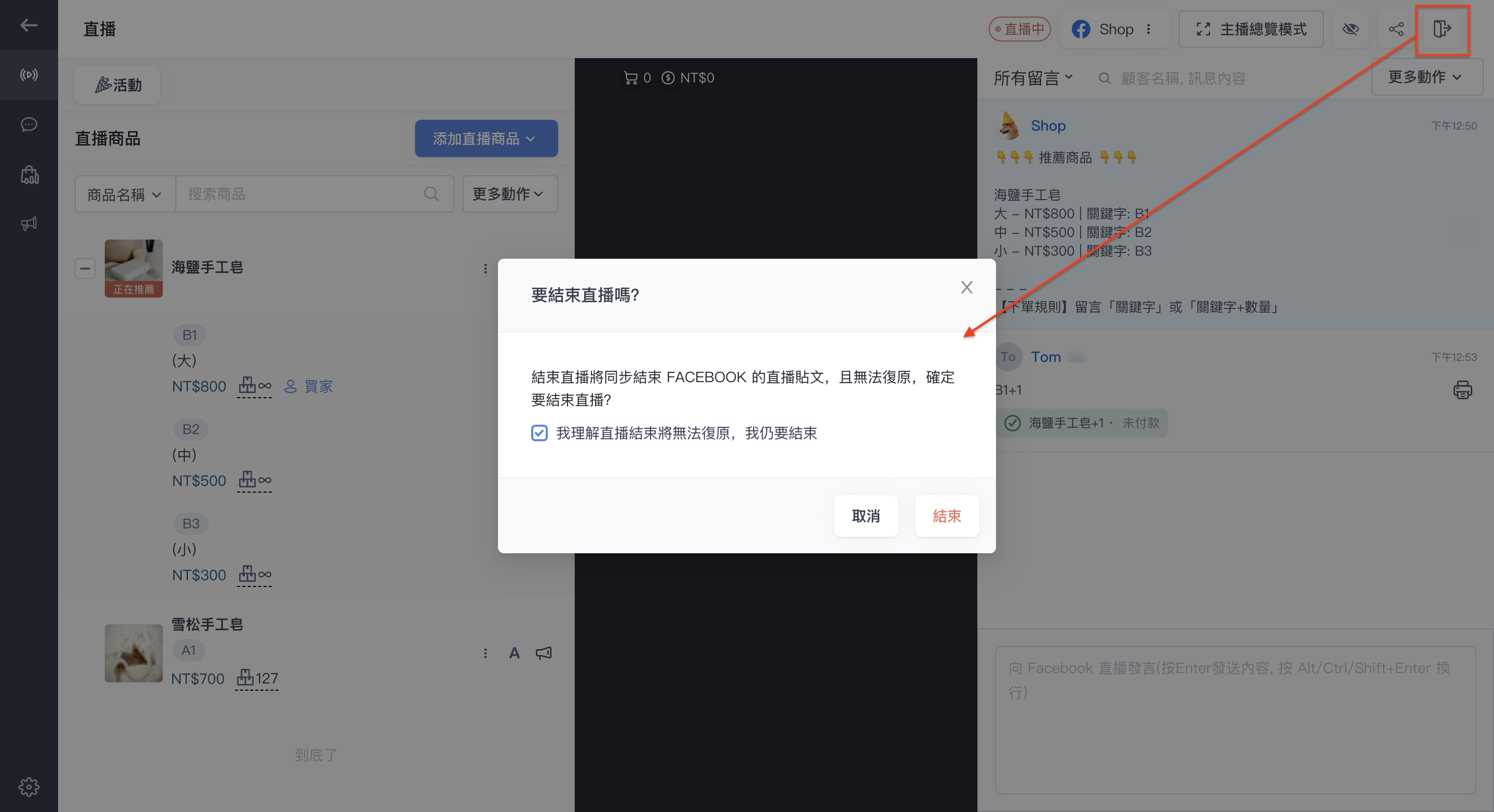Click the Shop commenter name

(x=1047, y=125)
